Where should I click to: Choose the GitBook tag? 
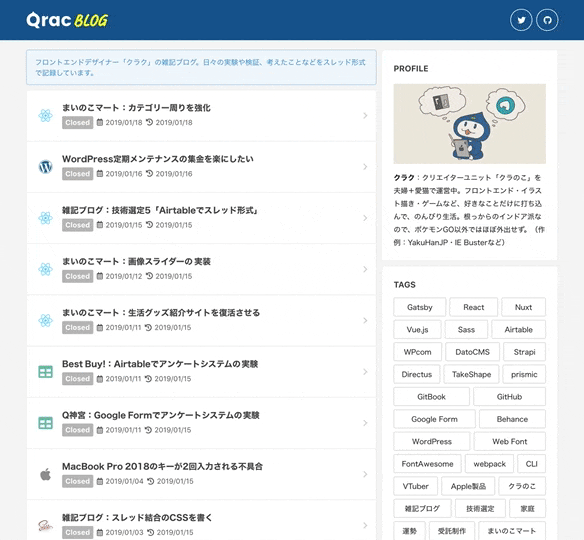click(431, 397)
